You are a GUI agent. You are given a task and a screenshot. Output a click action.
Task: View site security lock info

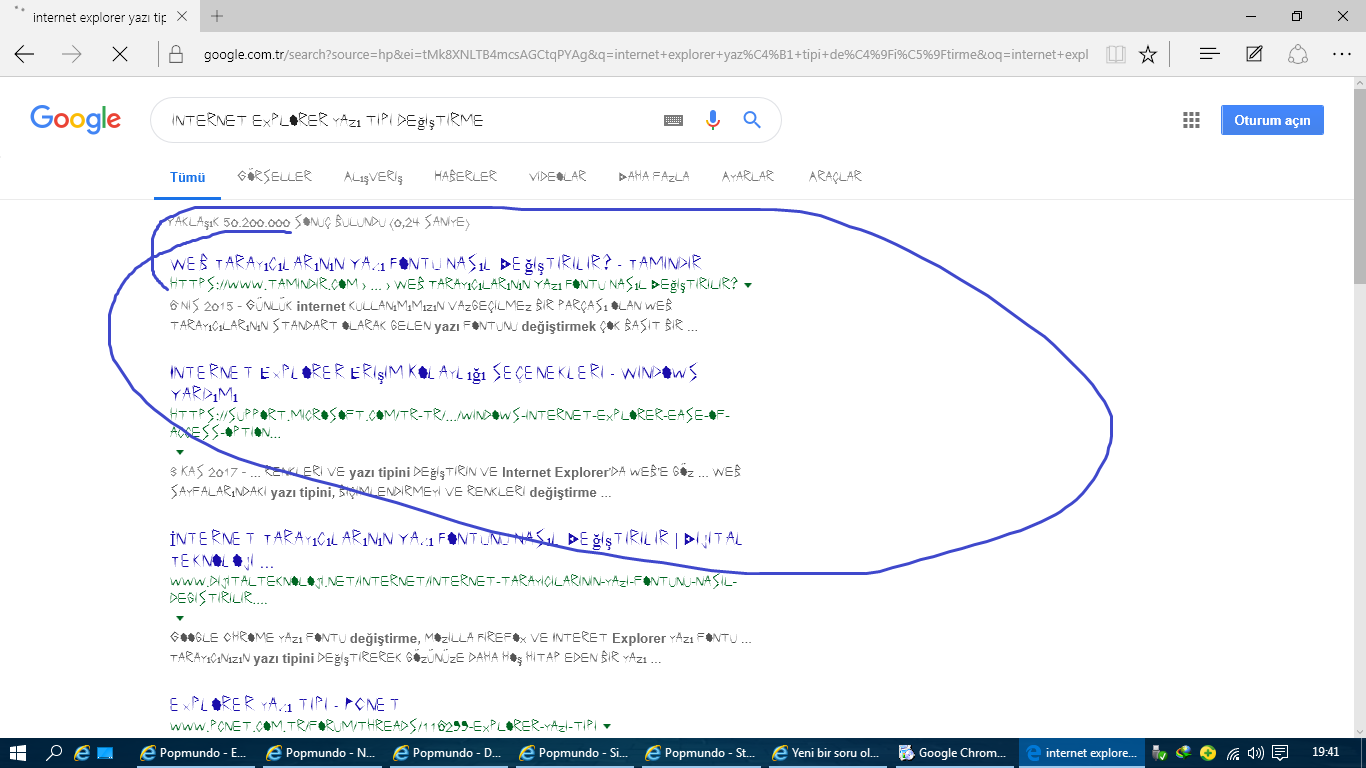click(176, 54)
